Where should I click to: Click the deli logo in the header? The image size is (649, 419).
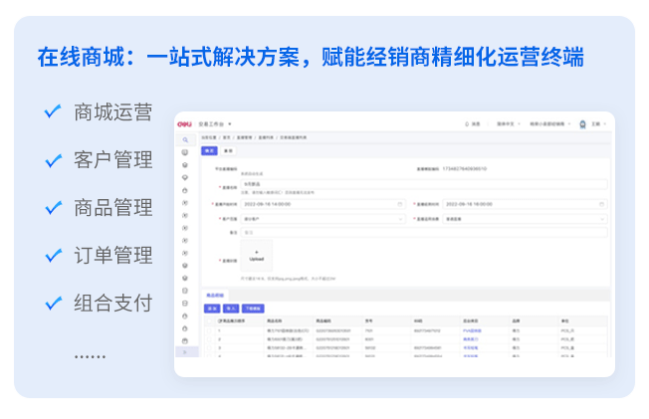[x=185, y=124]
